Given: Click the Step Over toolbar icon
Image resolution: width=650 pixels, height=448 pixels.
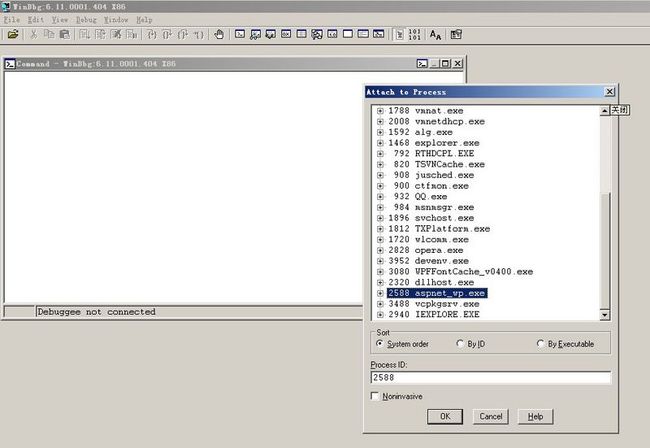Looking at the screenshot, I should 167,34.
